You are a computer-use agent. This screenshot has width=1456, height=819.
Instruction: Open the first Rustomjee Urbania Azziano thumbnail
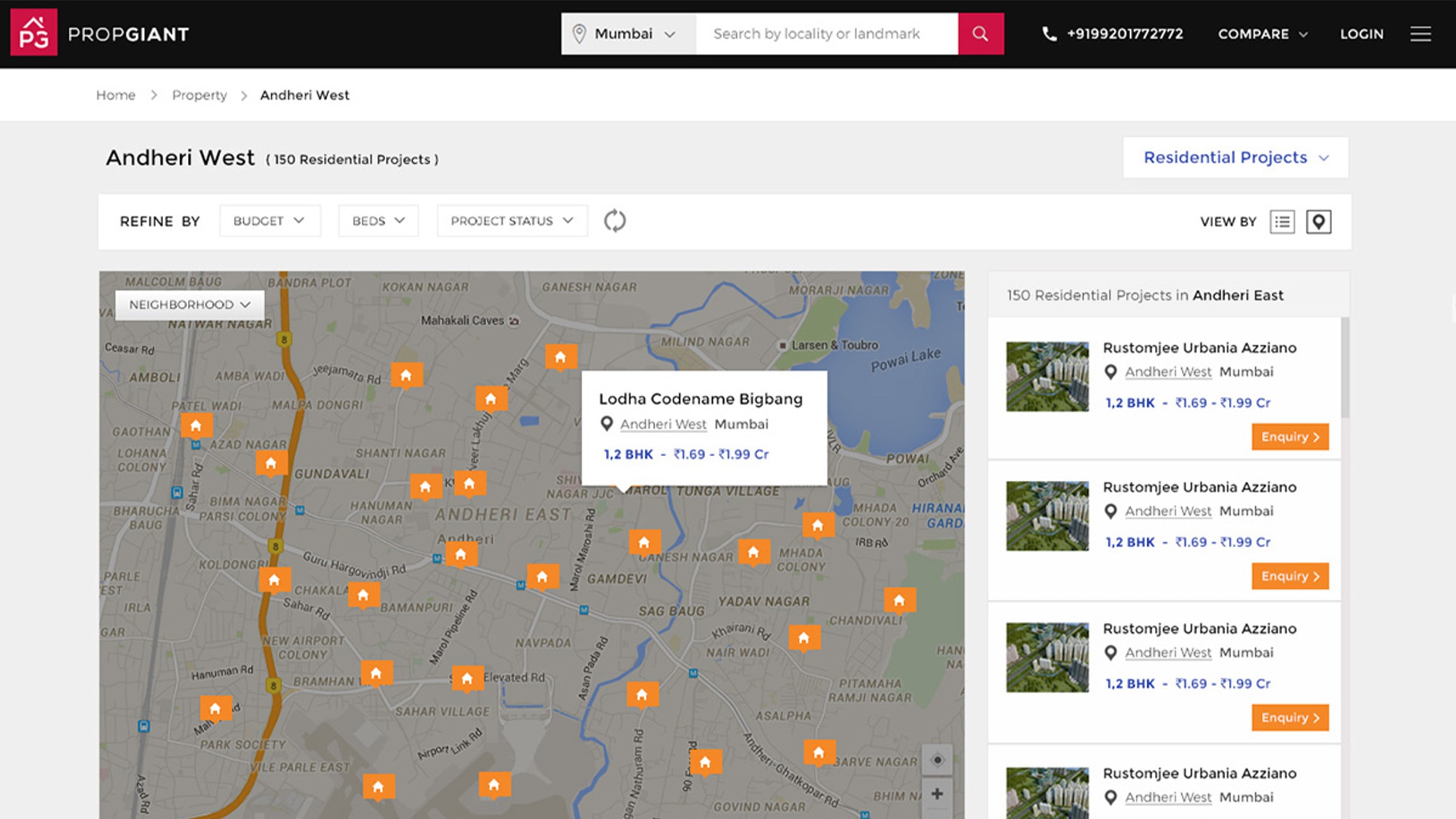pyautogui.click(x=1047, y=376)
